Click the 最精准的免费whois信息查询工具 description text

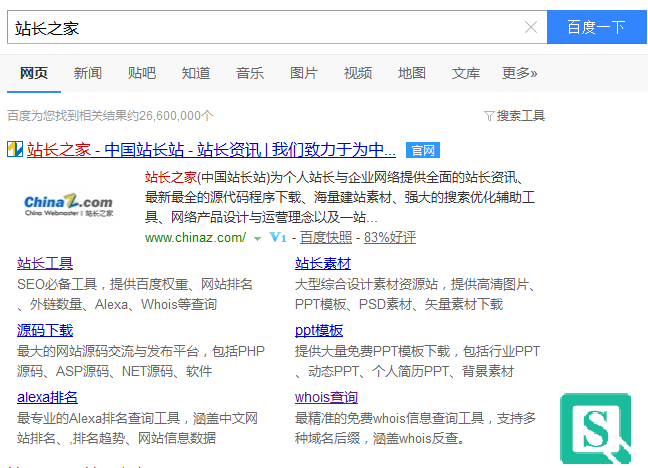coord(415,428)
